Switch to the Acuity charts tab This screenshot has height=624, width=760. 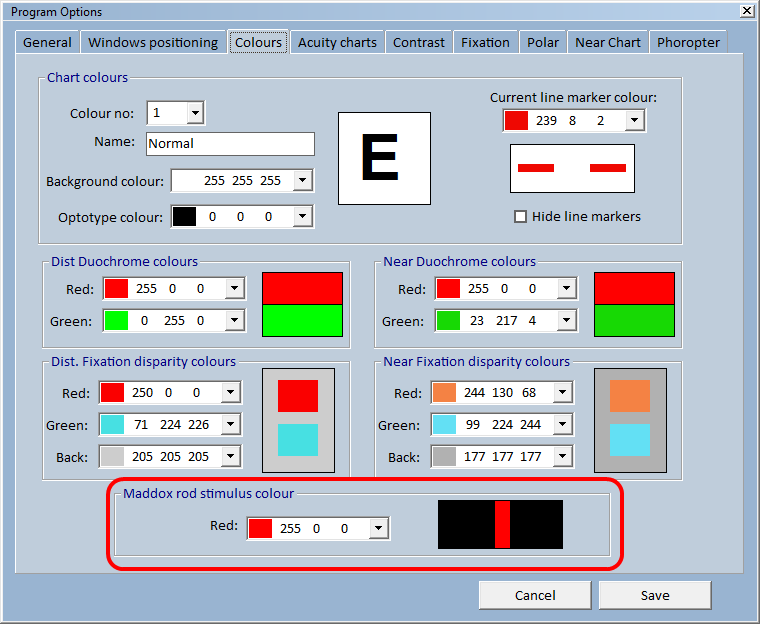(x=337, y=43)
